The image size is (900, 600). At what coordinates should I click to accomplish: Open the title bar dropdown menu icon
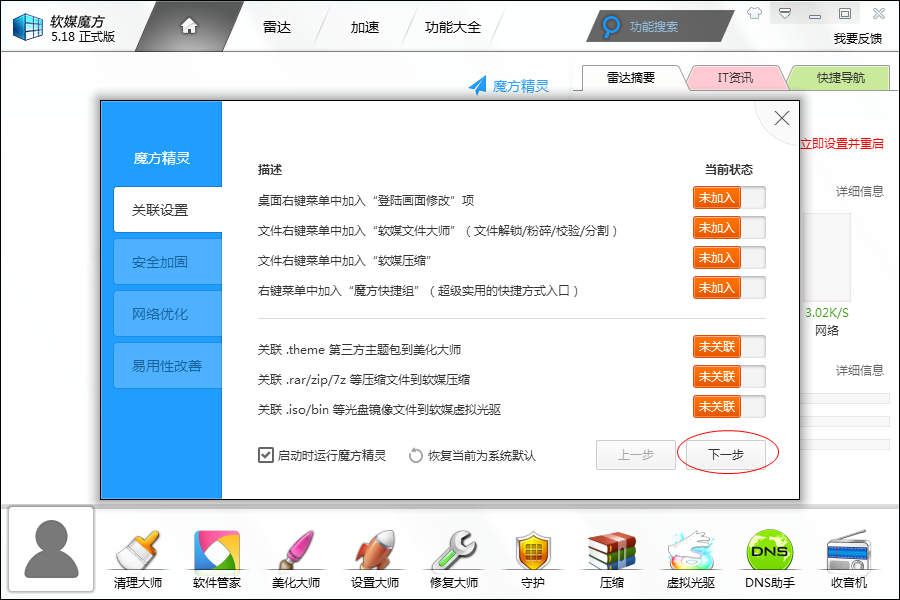[785, 13]
